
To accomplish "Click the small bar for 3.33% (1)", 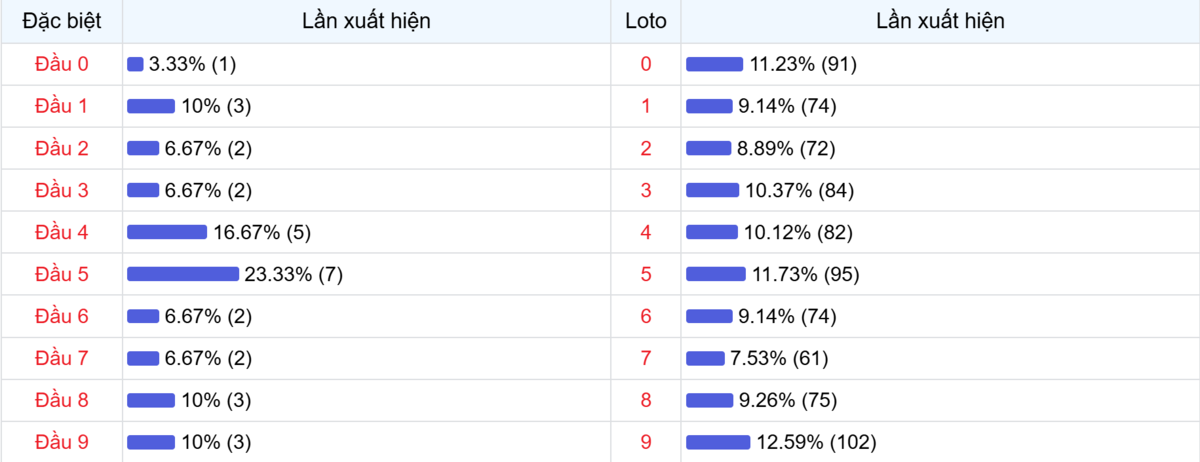I will (136, 64).
